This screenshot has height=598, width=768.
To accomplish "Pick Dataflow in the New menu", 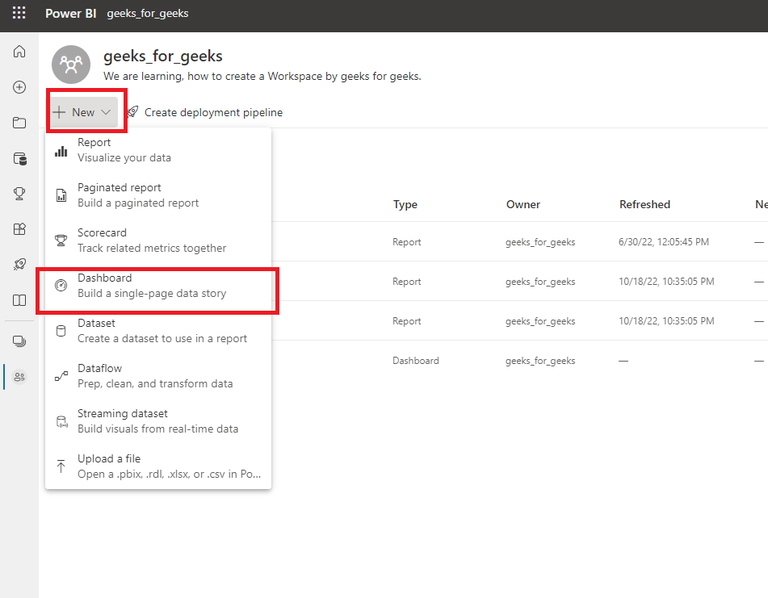I will [158, 376].
